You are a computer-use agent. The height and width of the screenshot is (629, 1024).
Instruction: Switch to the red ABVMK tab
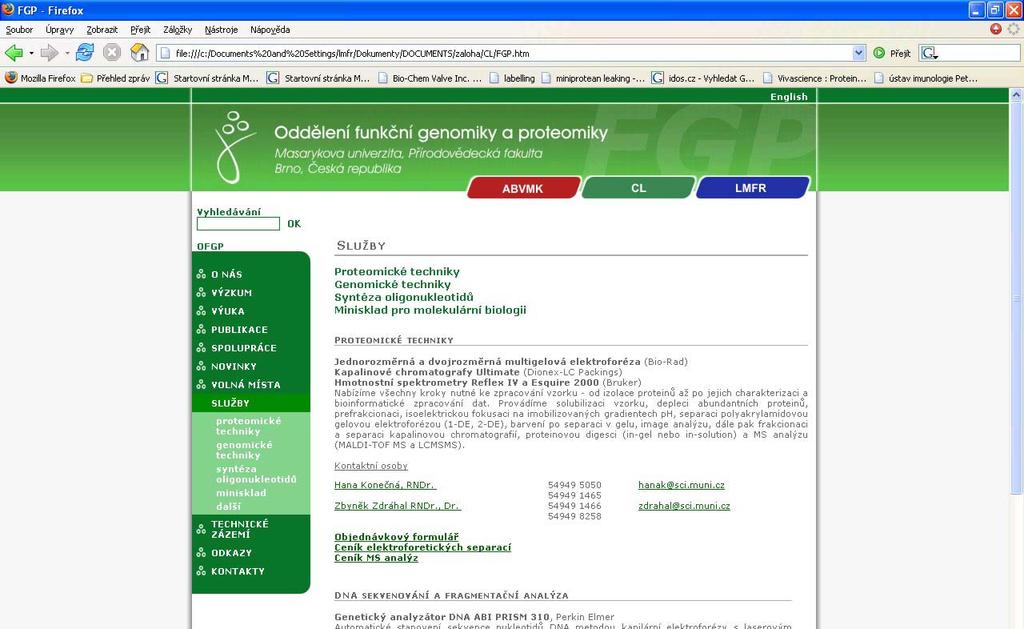point(523,188)
